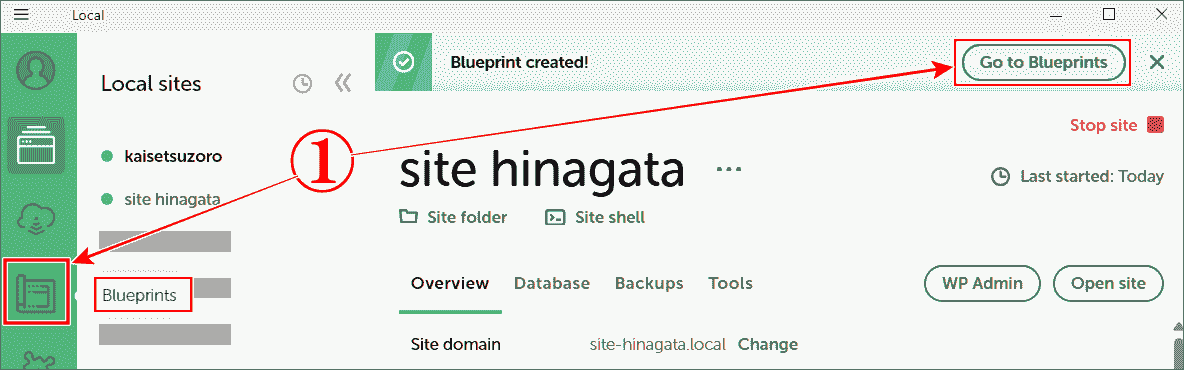The image size is (1184, 370).
Task: Maximize the Local window
Action: pyautogui.click(x=1108, y=14)
